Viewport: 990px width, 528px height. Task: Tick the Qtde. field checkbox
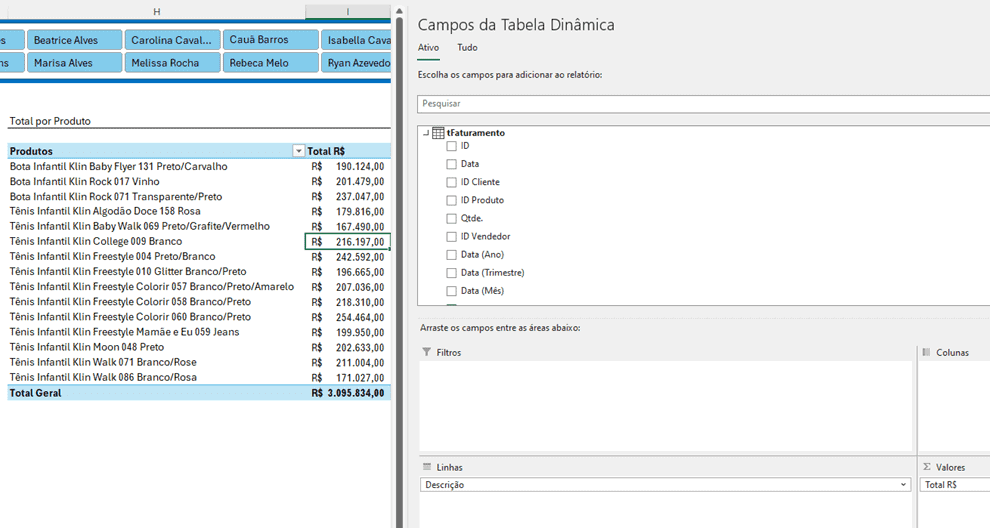pyautogui.click(x=451, y=219)
